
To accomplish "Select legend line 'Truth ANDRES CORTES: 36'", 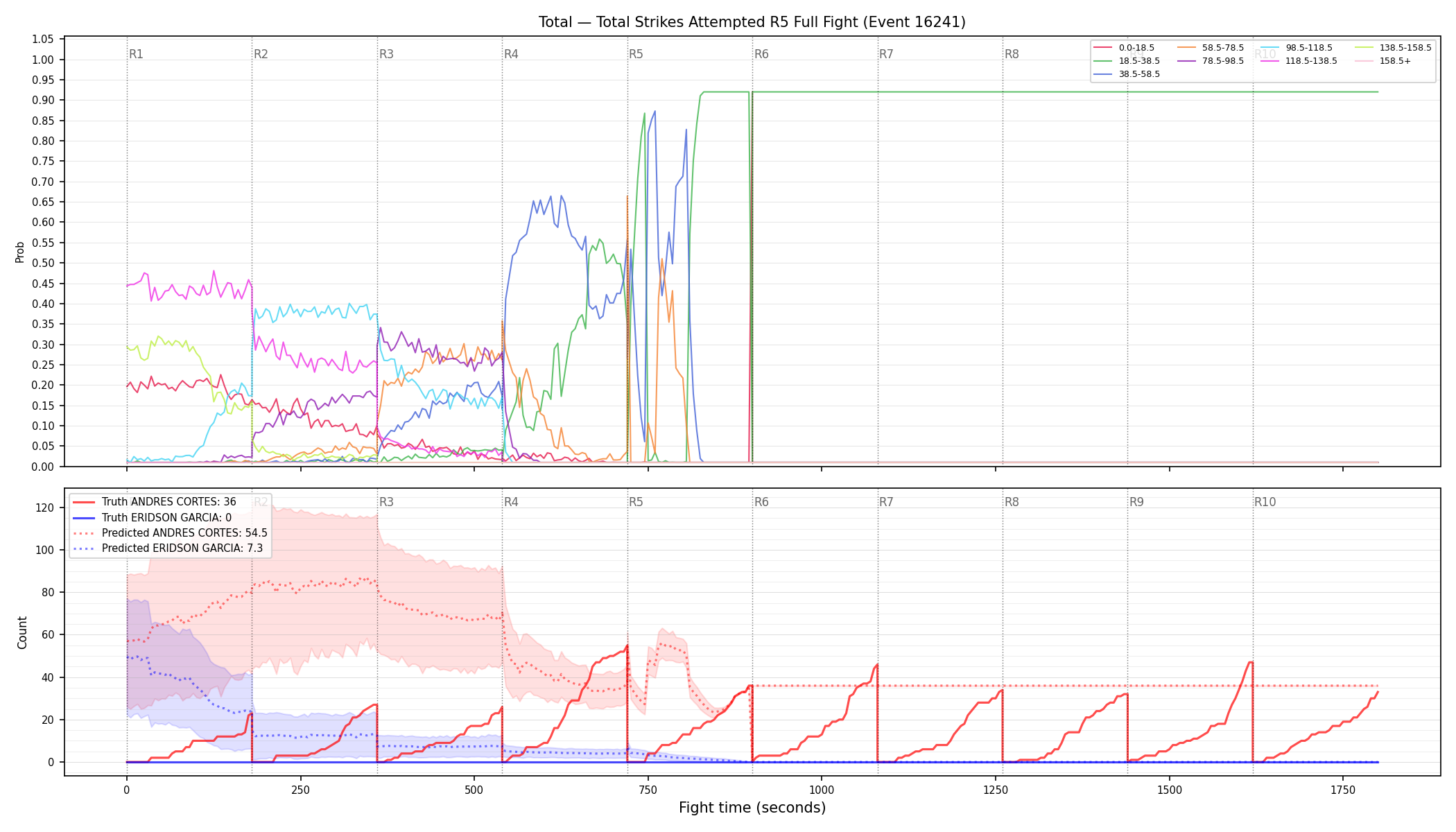I will [155, 502].
